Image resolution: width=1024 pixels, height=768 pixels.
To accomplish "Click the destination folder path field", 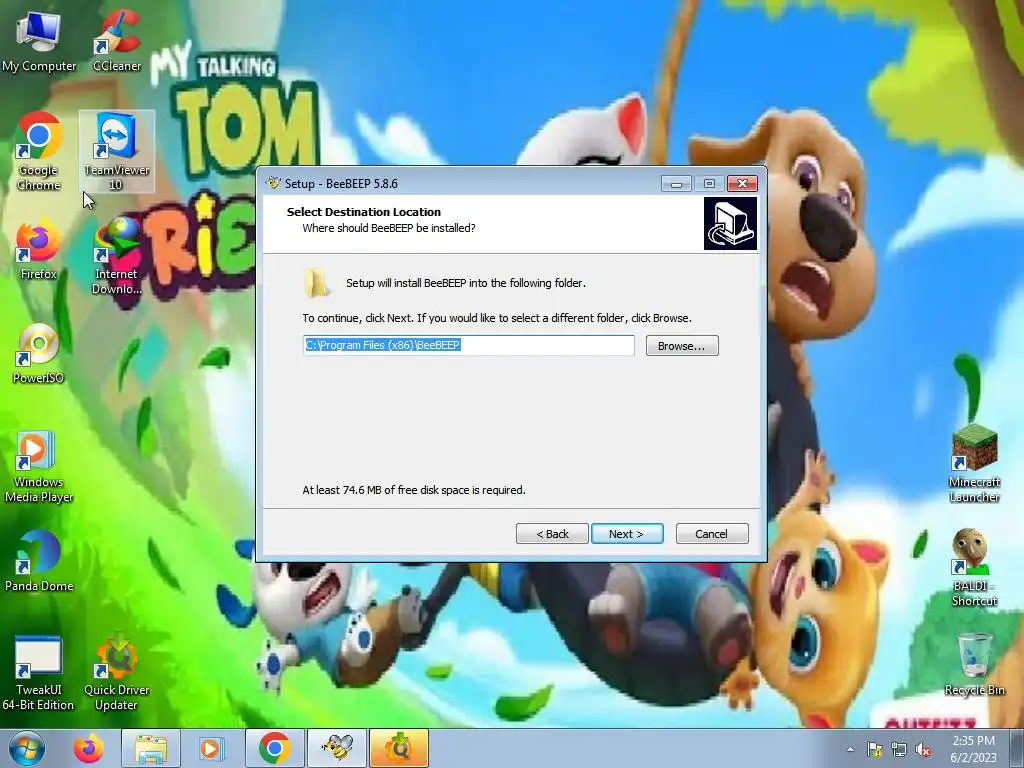I will (468, 345).
